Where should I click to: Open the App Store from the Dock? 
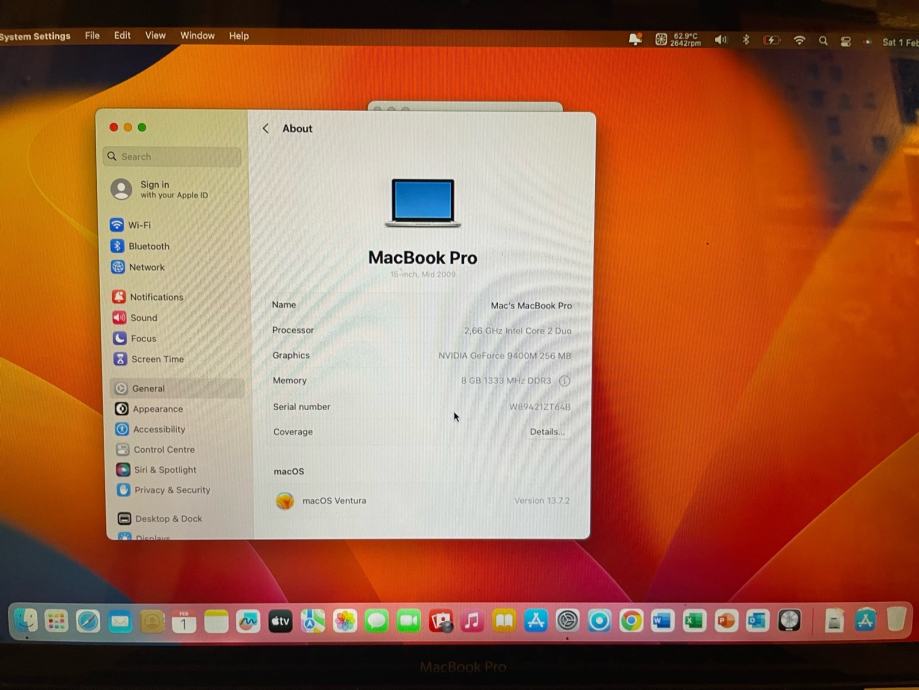tap(536, 621)
